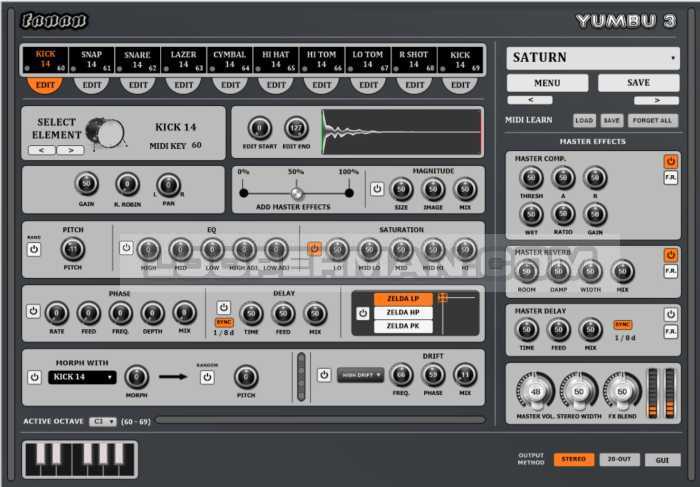
Task: Click the EQ High knob
Action: click(149, 250)
